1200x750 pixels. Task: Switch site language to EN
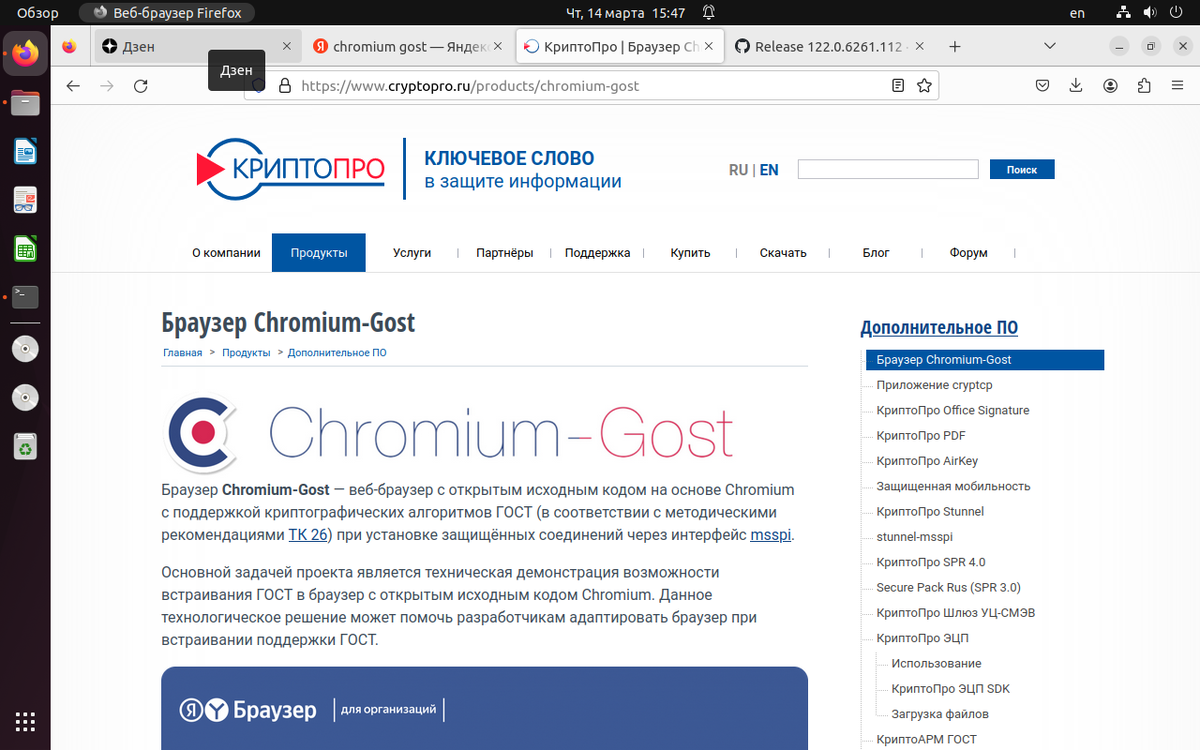[769, 170]
